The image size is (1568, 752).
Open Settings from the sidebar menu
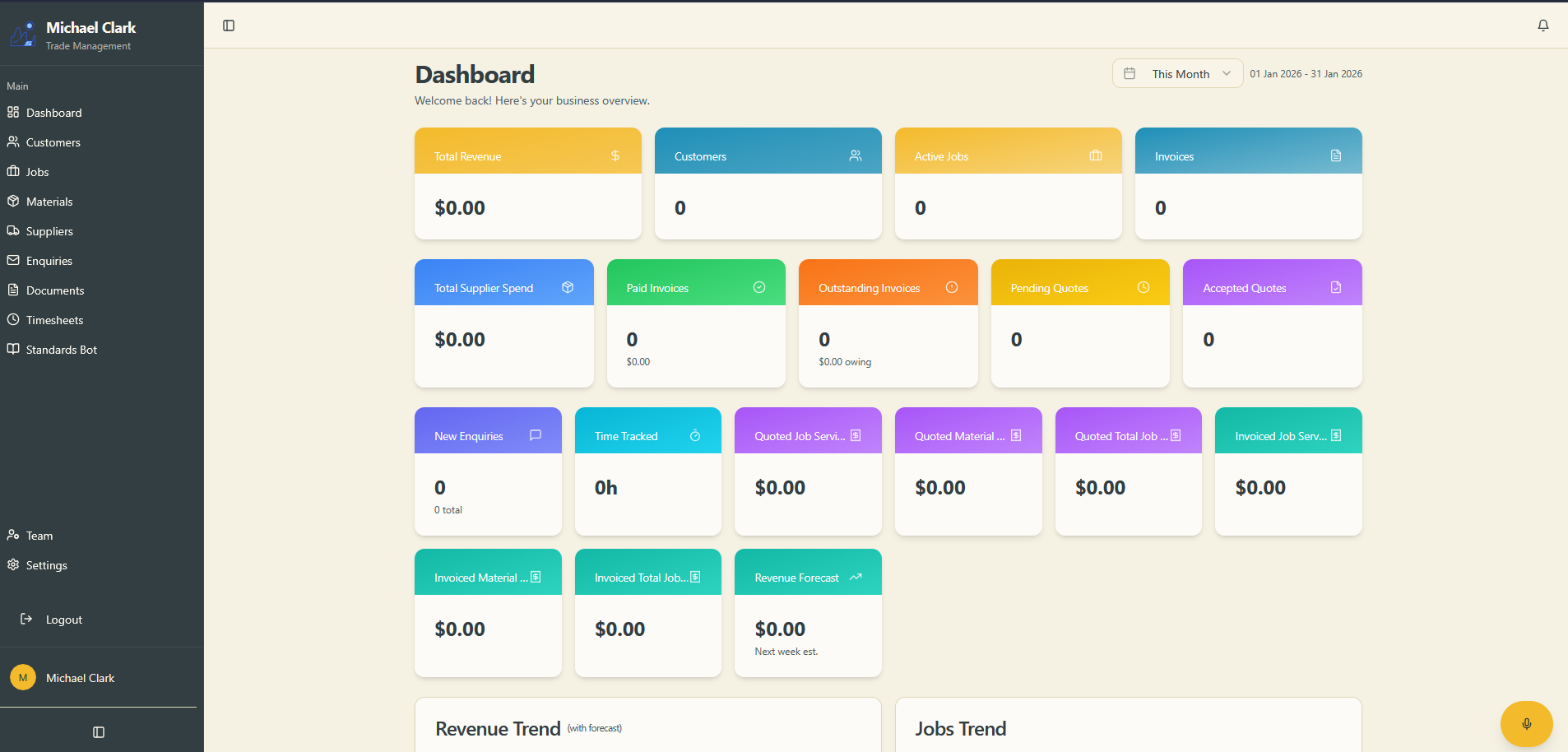coord(46,565)
